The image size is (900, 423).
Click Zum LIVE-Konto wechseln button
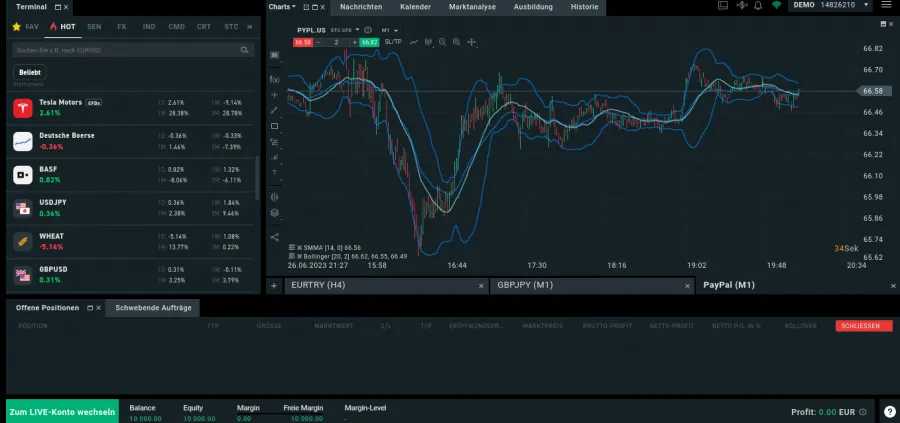[x=62, y=412]
